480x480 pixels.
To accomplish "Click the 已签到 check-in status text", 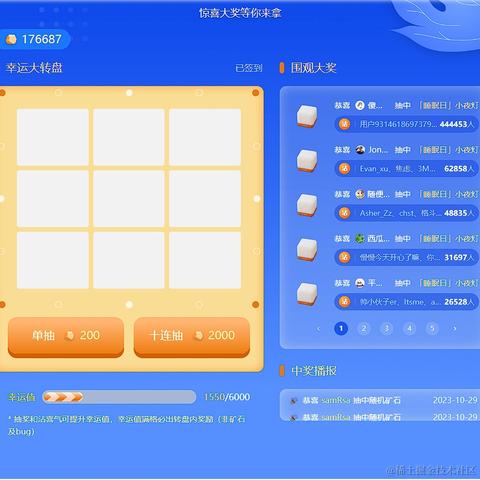I will [249, 68].
